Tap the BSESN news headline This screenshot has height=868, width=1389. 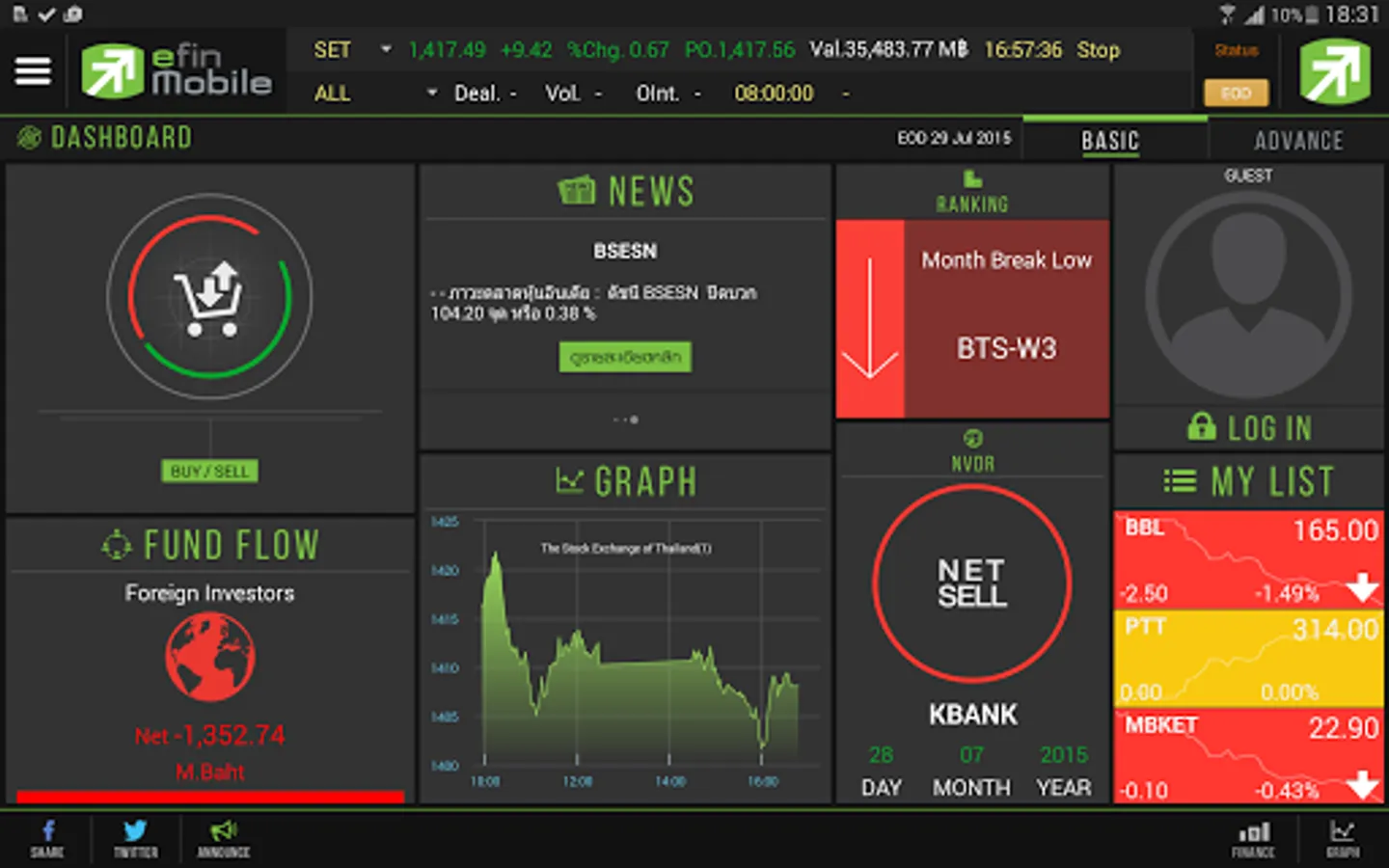(625, 251)
